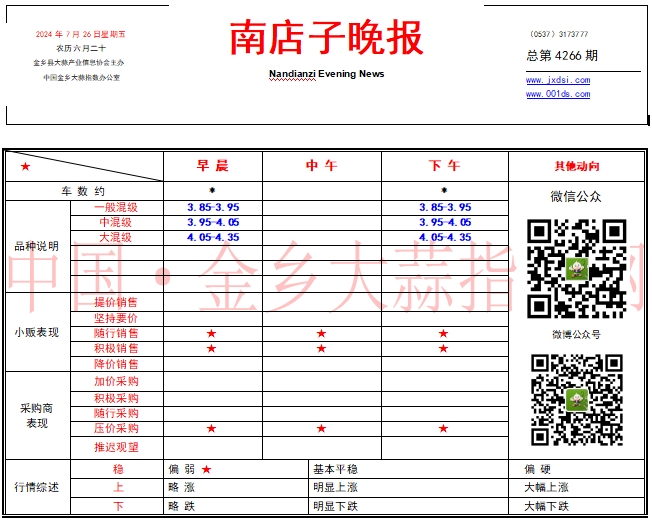Click the 中混级 row label
The width and height of the screenshot is (652, 523).
click(x=116, y=222)
